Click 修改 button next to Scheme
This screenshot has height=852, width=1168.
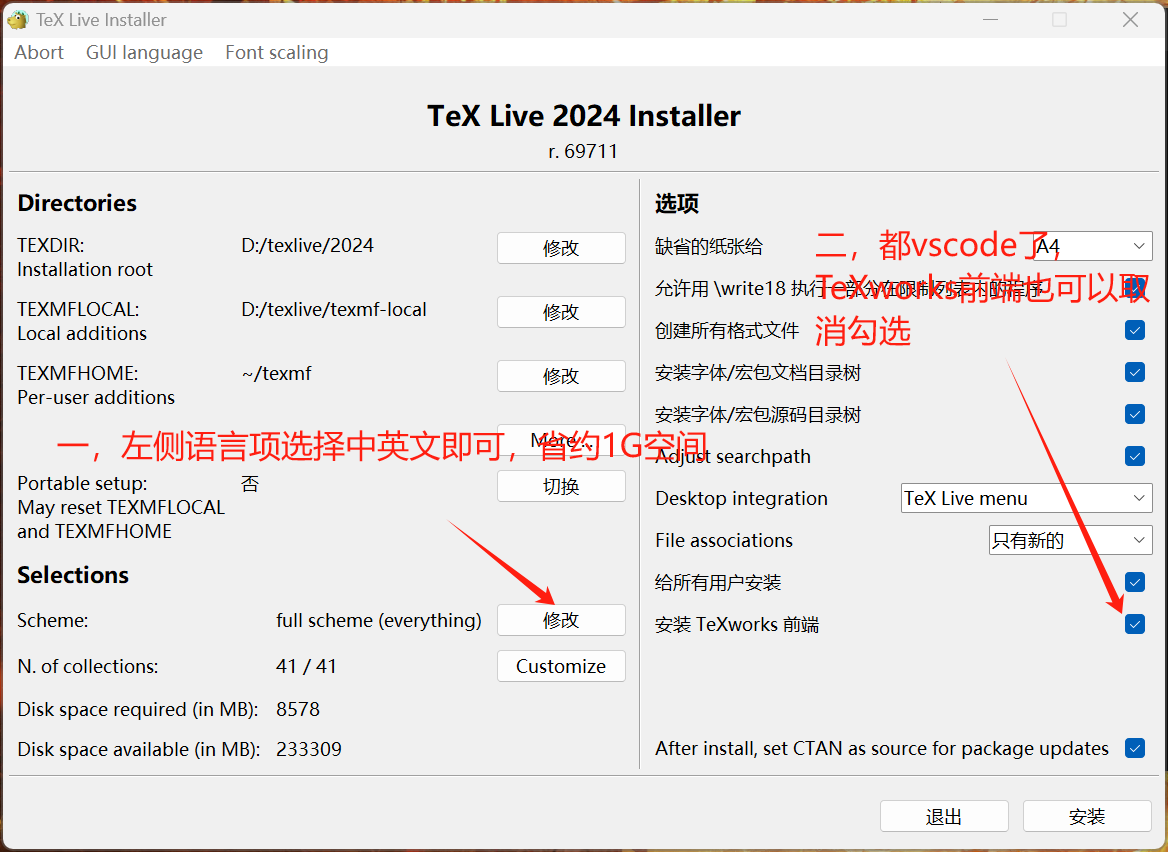coord(561,620)
